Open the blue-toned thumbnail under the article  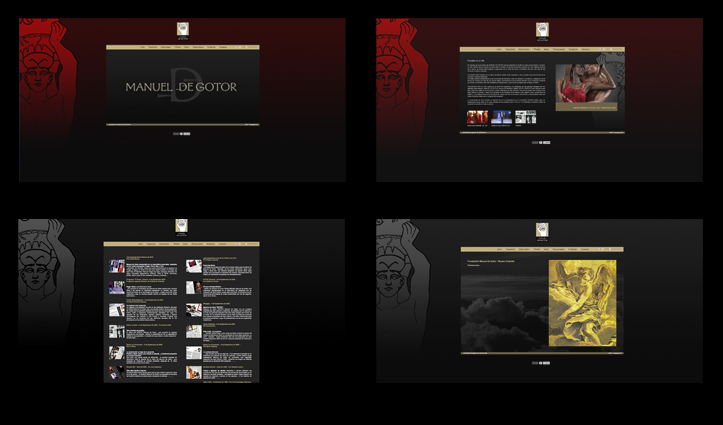pos(501,117)
